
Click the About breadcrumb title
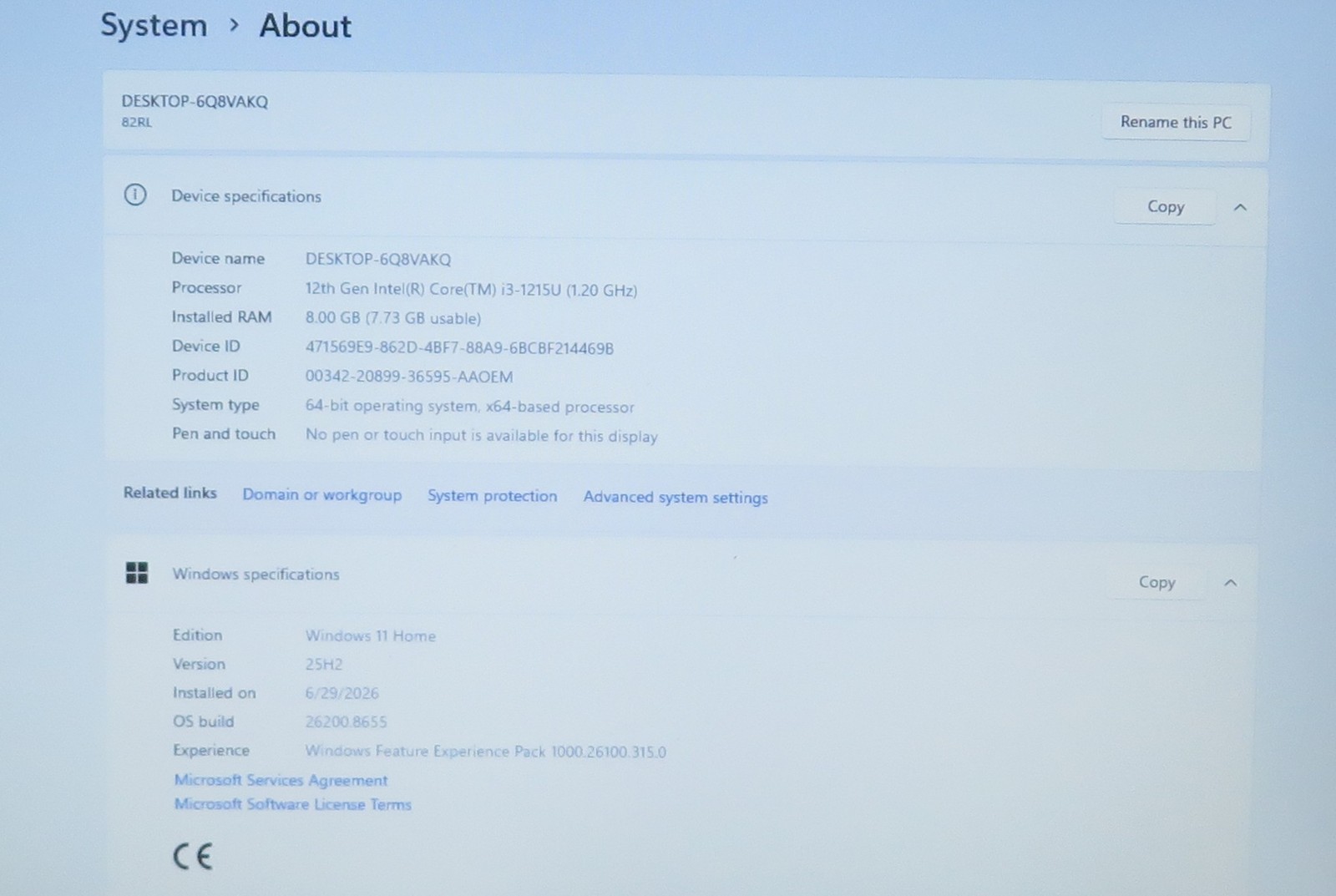[306, 26]
